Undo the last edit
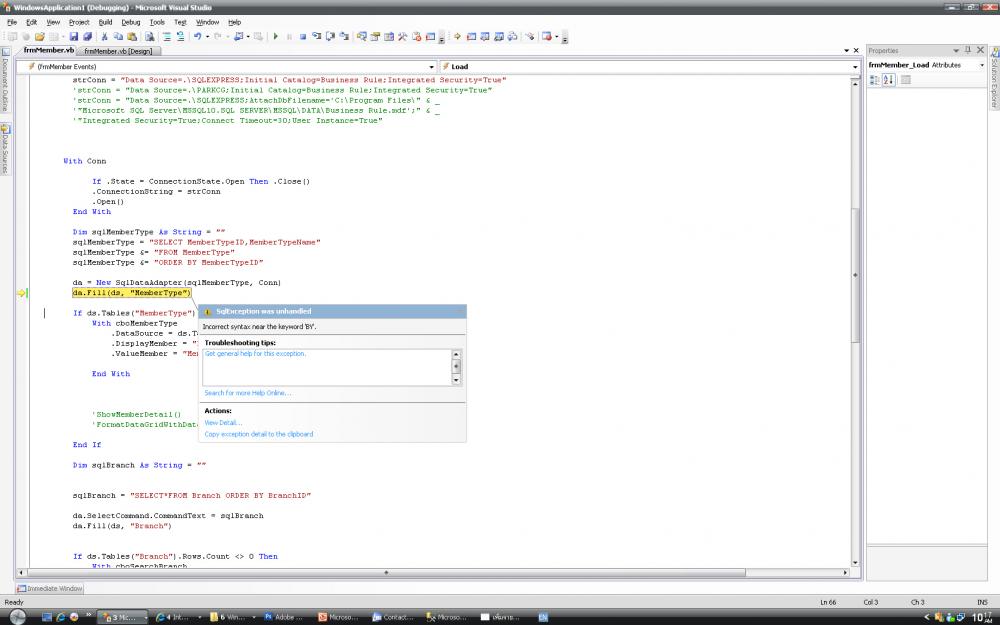The width and height of the screenshot is (1000, 625). (x=198, y=37)
